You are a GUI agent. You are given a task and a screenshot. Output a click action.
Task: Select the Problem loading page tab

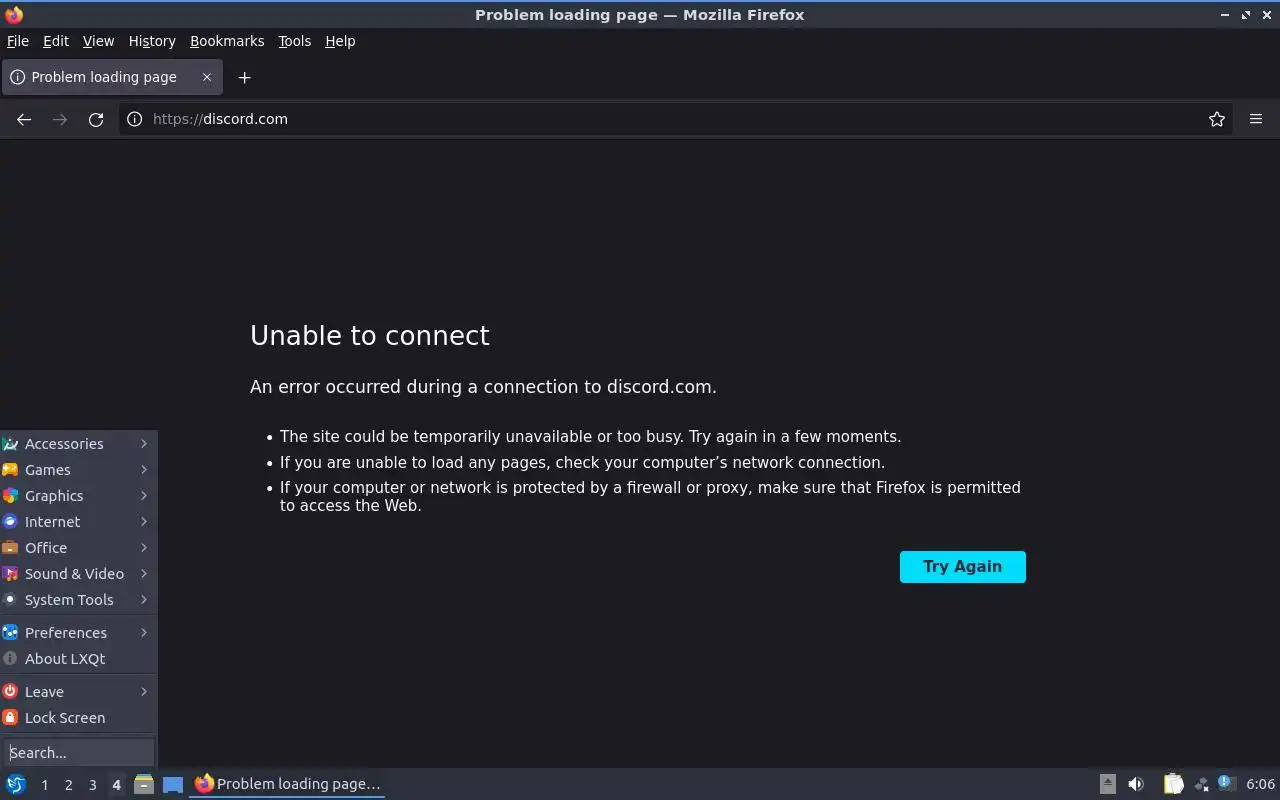pyautogui.click(x=112, y=77)
